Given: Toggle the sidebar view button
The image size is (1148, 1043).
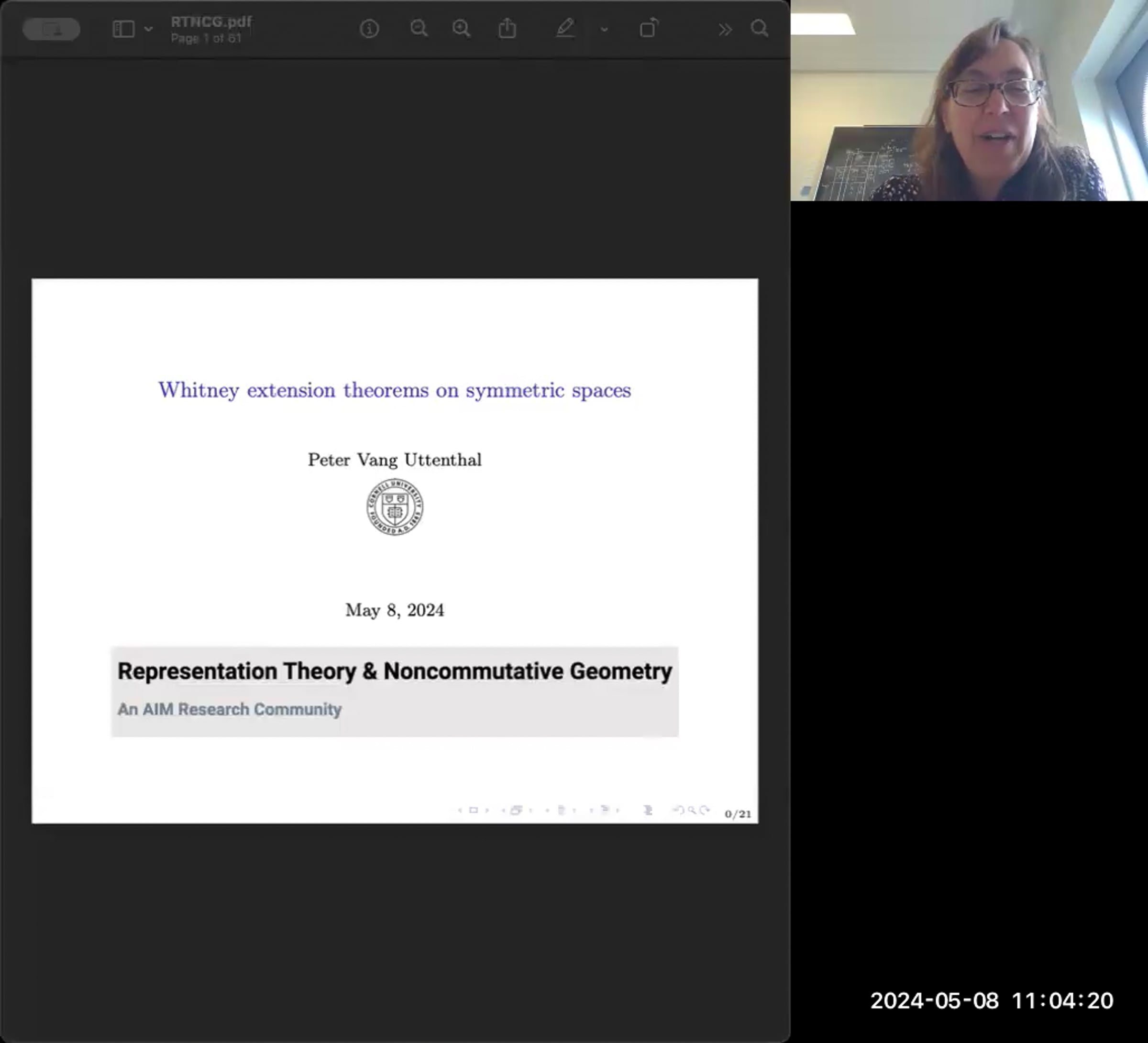Looking at the screenshot, I should coord(123,29).
